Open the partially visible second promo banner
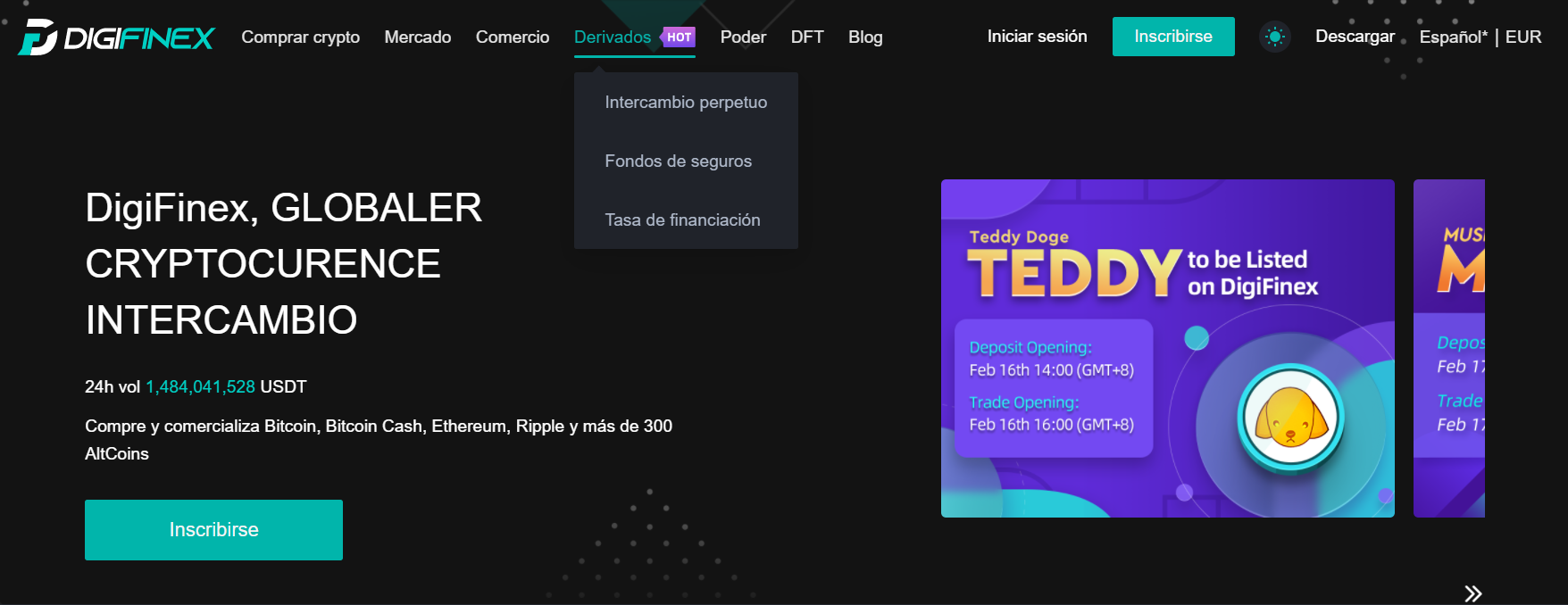The height and width of the screenshot is (605, 1568). pos(1449,348)
